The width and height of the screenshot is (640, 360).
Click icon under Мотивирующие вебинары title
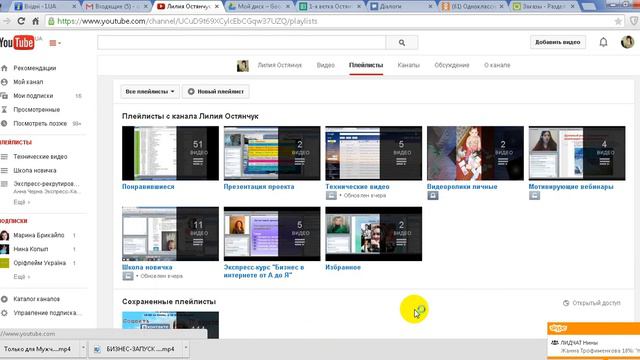(x=534, y=196)
